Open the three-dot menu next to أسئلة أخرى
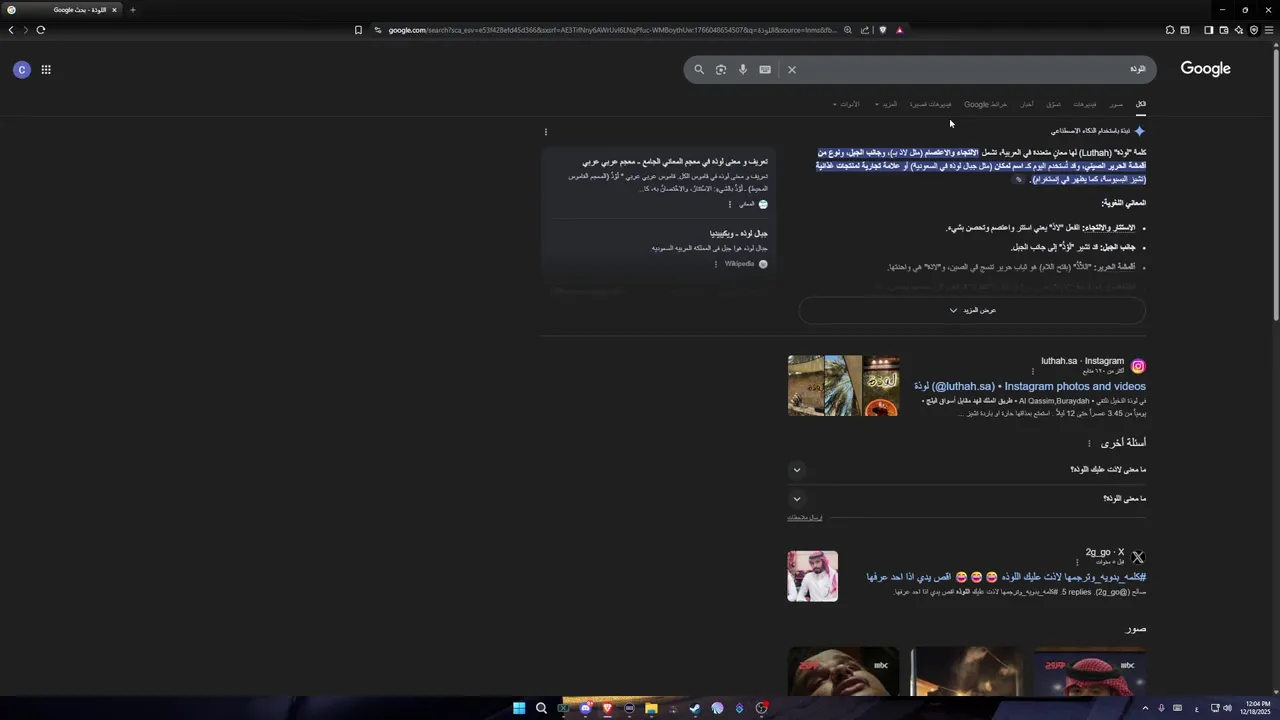The width and height of the screenshot is (1280, 720). point(1089,443)
